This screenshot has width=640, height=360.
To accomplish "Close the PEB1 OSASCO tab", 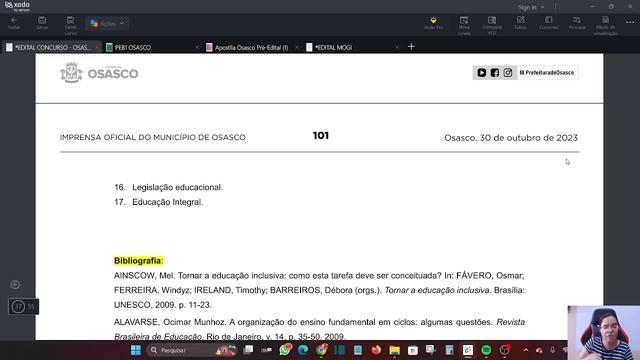I will [x=197, y=47].
